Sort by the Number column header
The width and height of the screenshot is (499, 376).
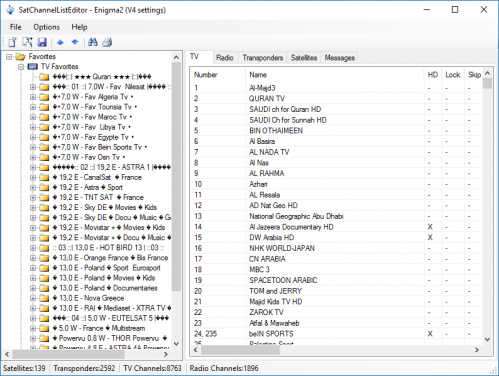coord(218,75)
